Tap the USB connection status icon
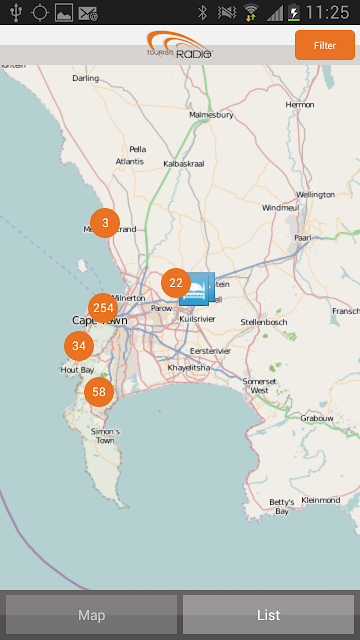The image size is (360, 640). 16,12
